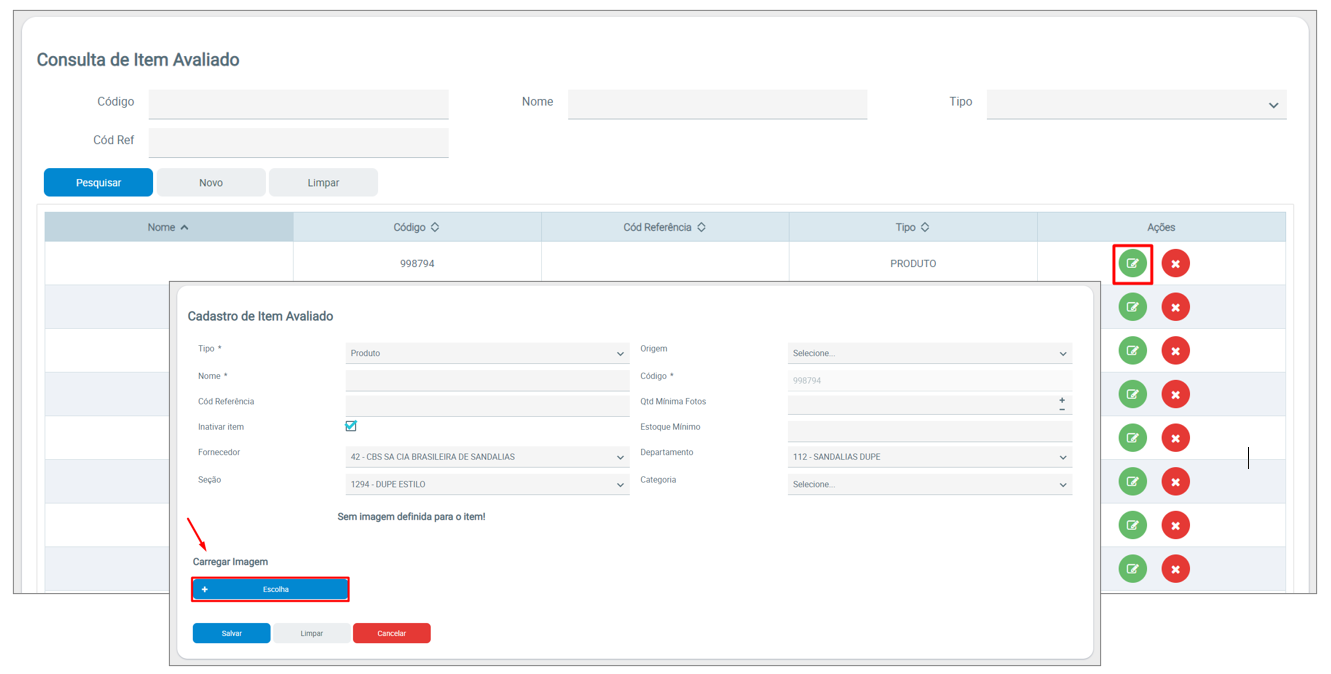The height and width of the screenshot is (674, 1331).
Task: Open the Origem Selecione dropdown
Action: tap(929, 353)
